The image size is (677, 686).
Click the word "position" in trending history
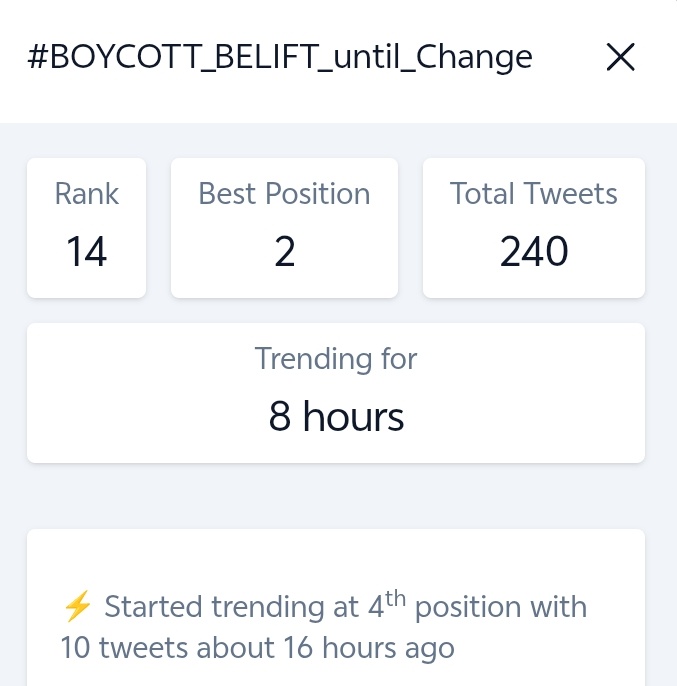point(475,607)
